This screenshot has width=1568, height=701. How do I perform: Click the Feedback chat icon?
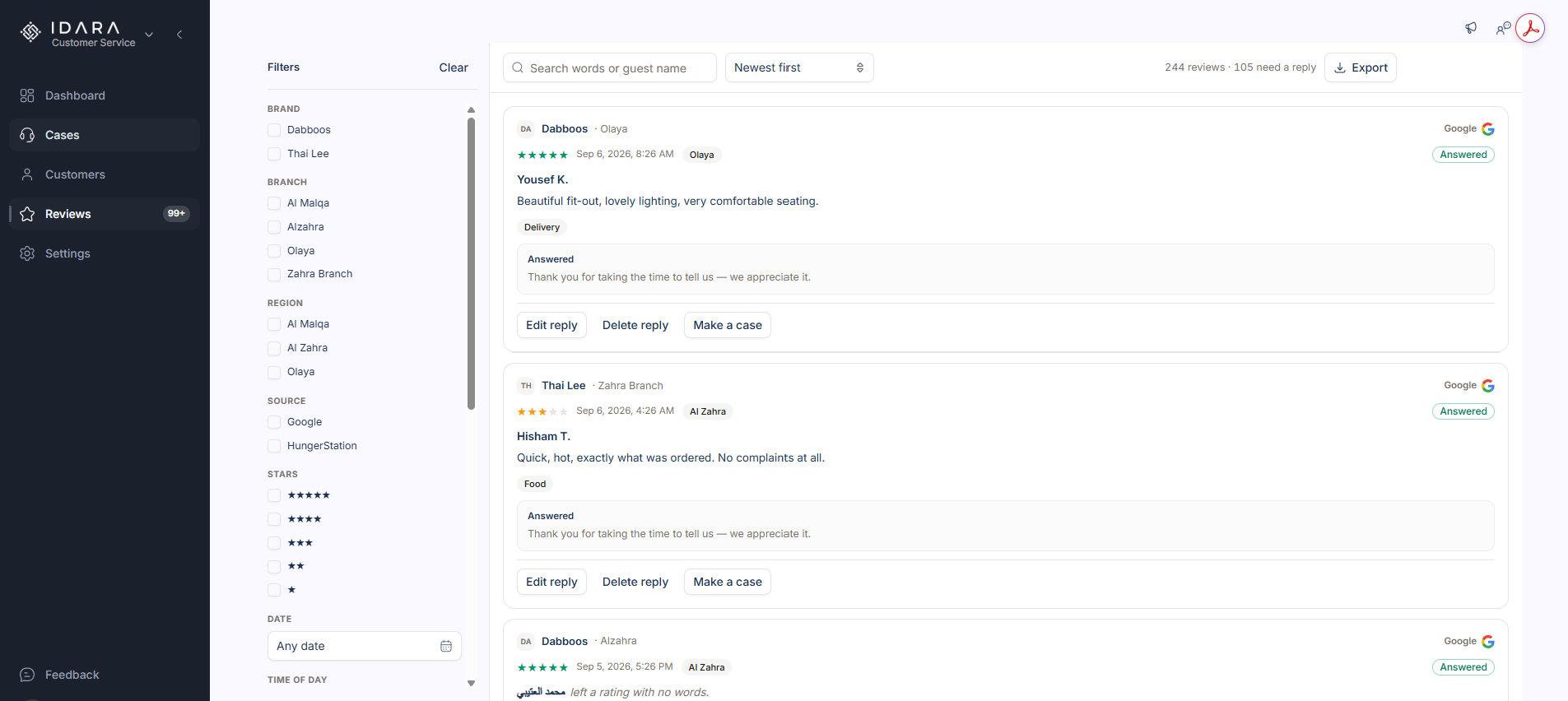(x=27, y=675)
